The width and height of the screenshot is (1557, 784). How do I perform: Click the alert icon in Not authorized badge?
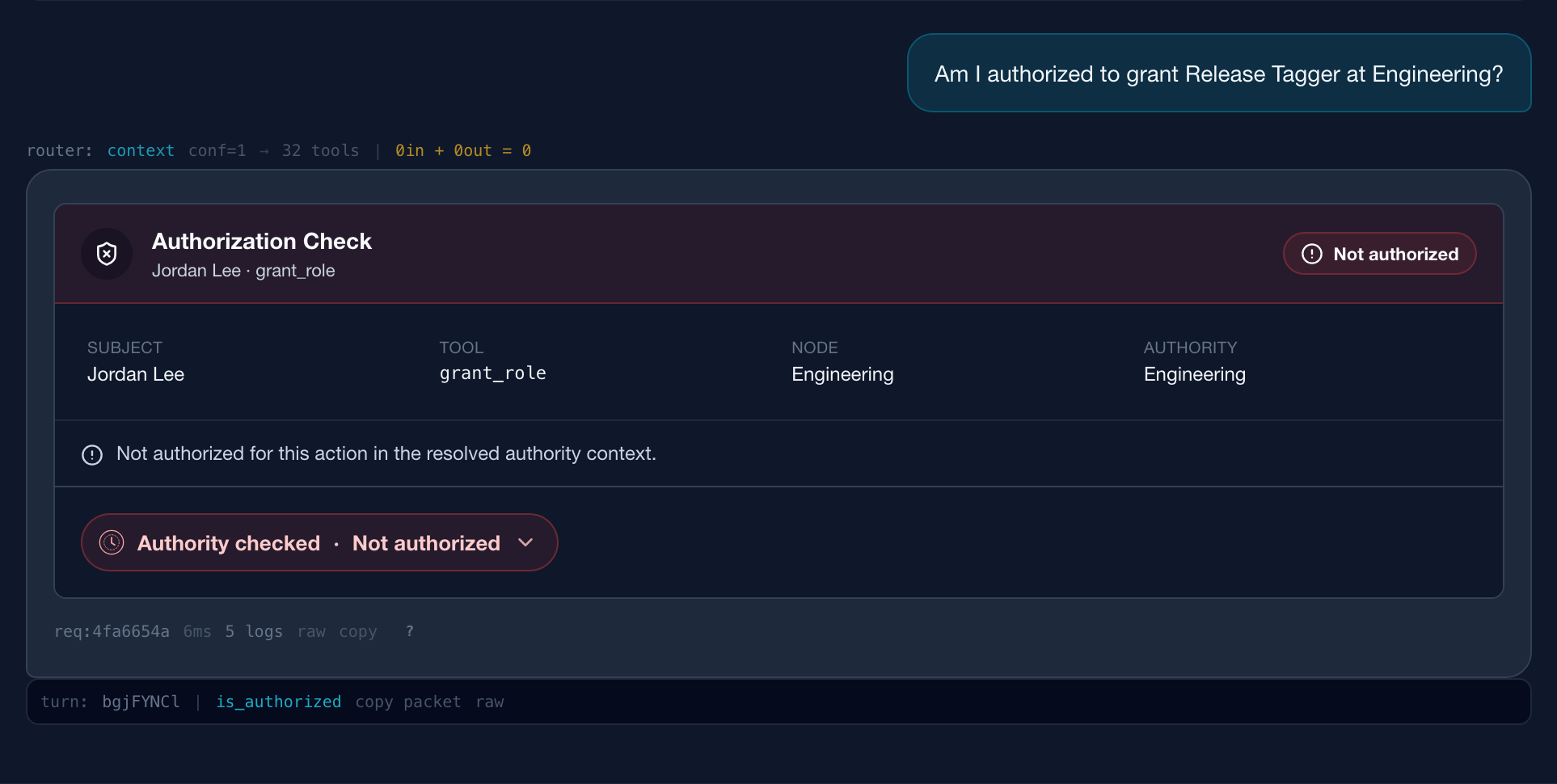tap(1312, 254)
